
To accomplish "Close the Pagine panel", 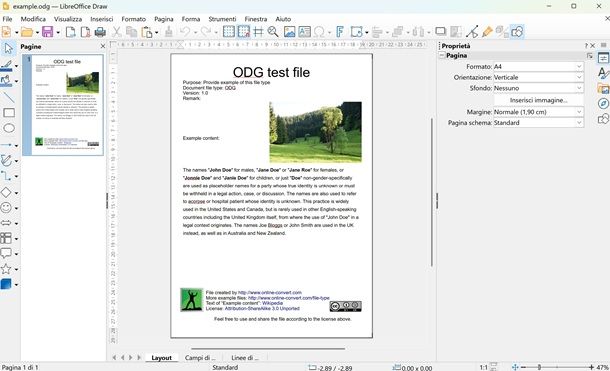I will pyautogui.click(x=103, y=46).
